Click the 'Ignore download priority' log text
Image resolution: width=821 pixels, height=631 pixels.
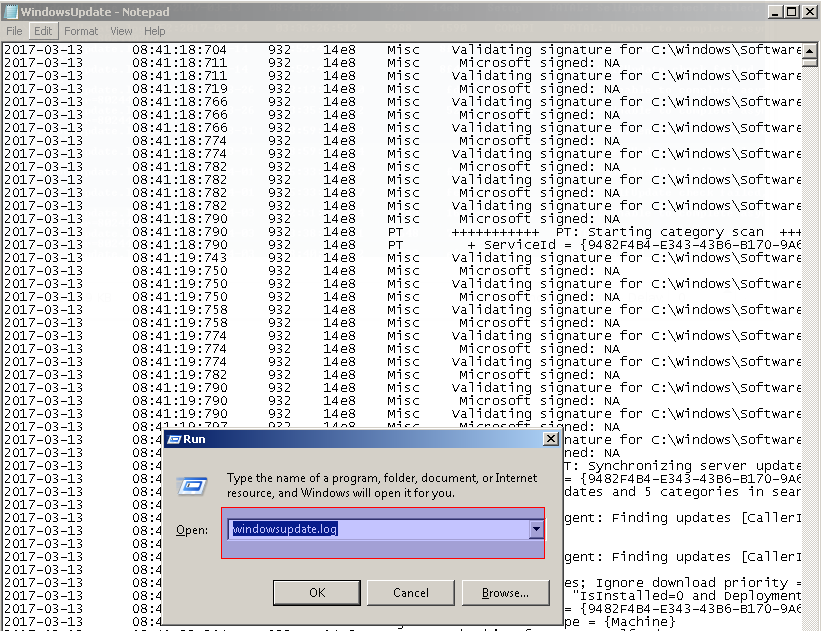point(692,582)
